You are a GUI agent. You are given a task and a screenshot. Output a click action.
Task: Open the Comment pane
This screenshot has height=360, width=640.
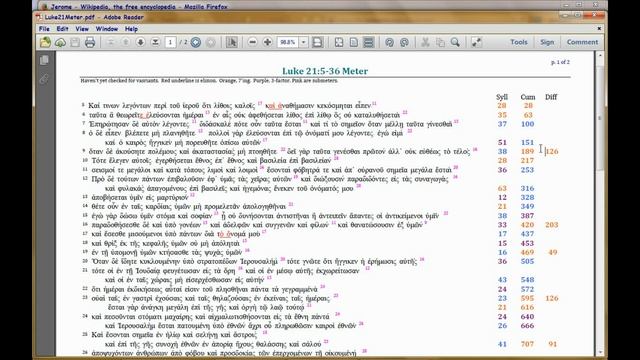[x=582, y=42]
